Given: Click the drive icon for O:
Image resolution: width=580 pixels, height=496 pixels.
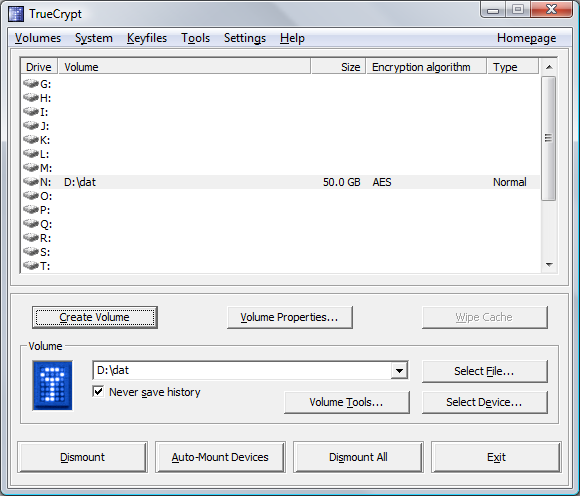Looking at the screenshot, I should tap(31, 196).
